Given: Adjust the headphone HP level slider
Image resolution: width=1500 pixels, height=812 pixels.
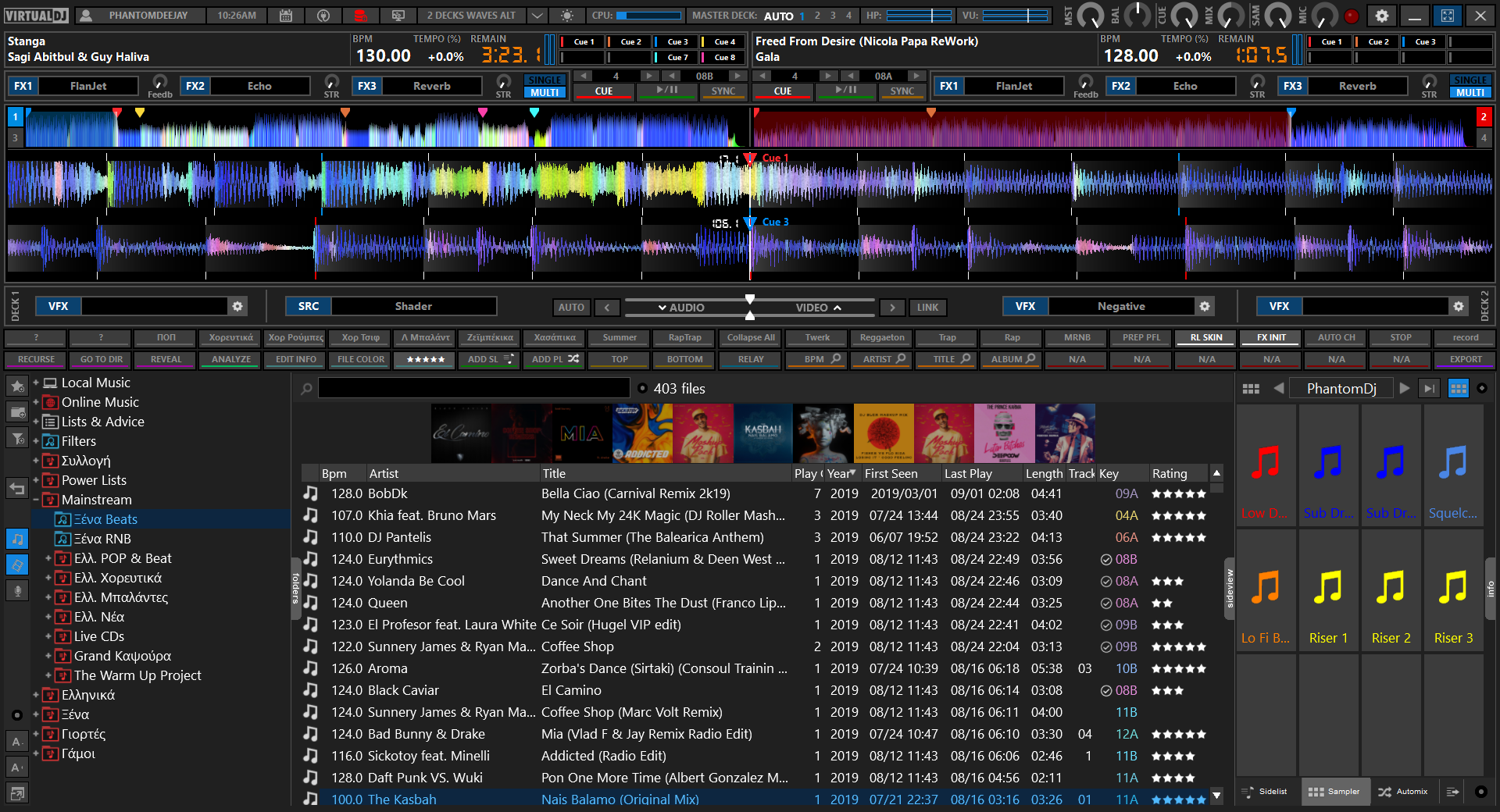Looking at the screenshot, I should (919, 16).
